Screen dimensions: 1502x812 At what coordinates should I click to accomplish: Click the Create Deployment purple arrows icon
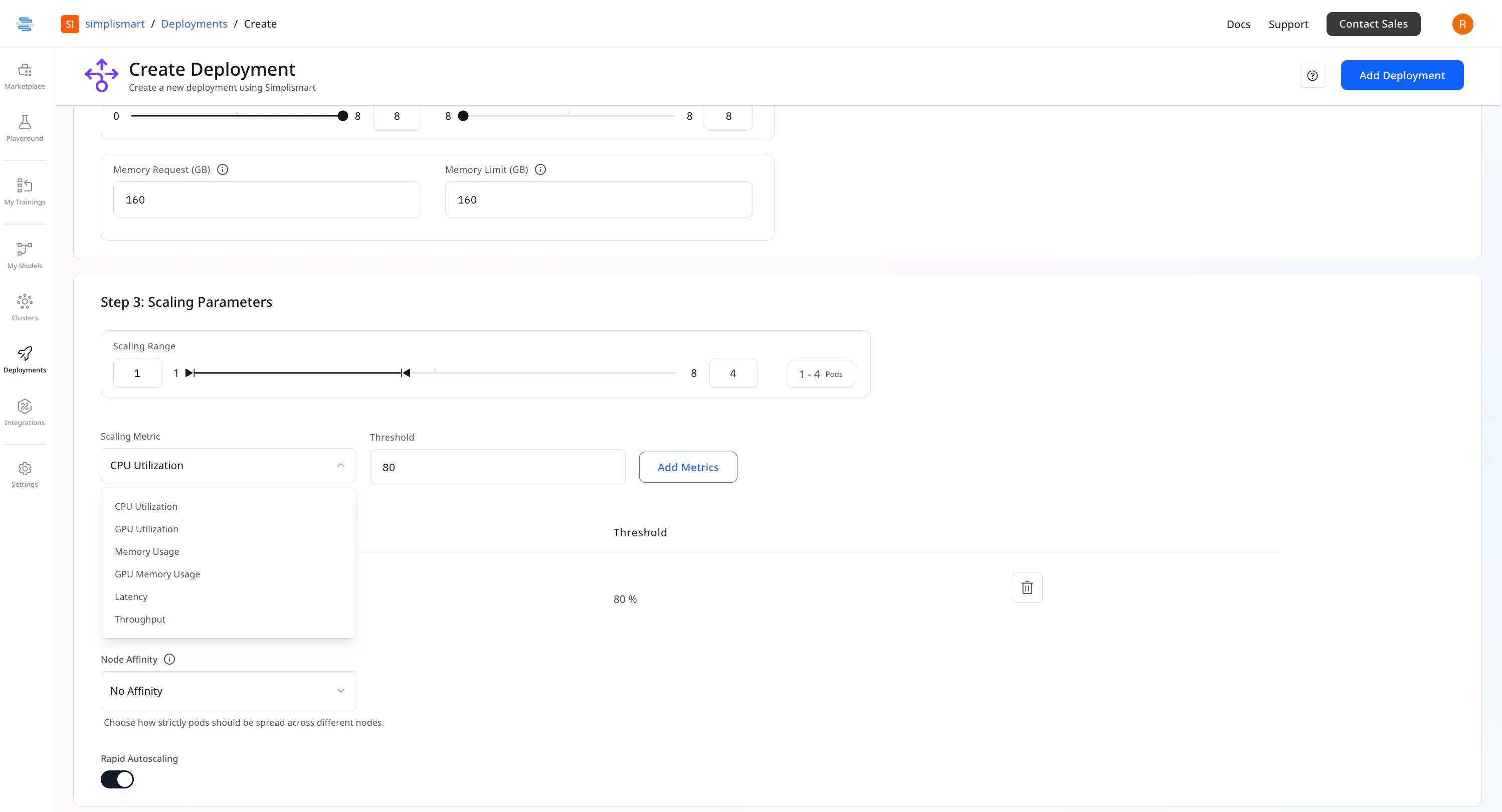point(102,75)
